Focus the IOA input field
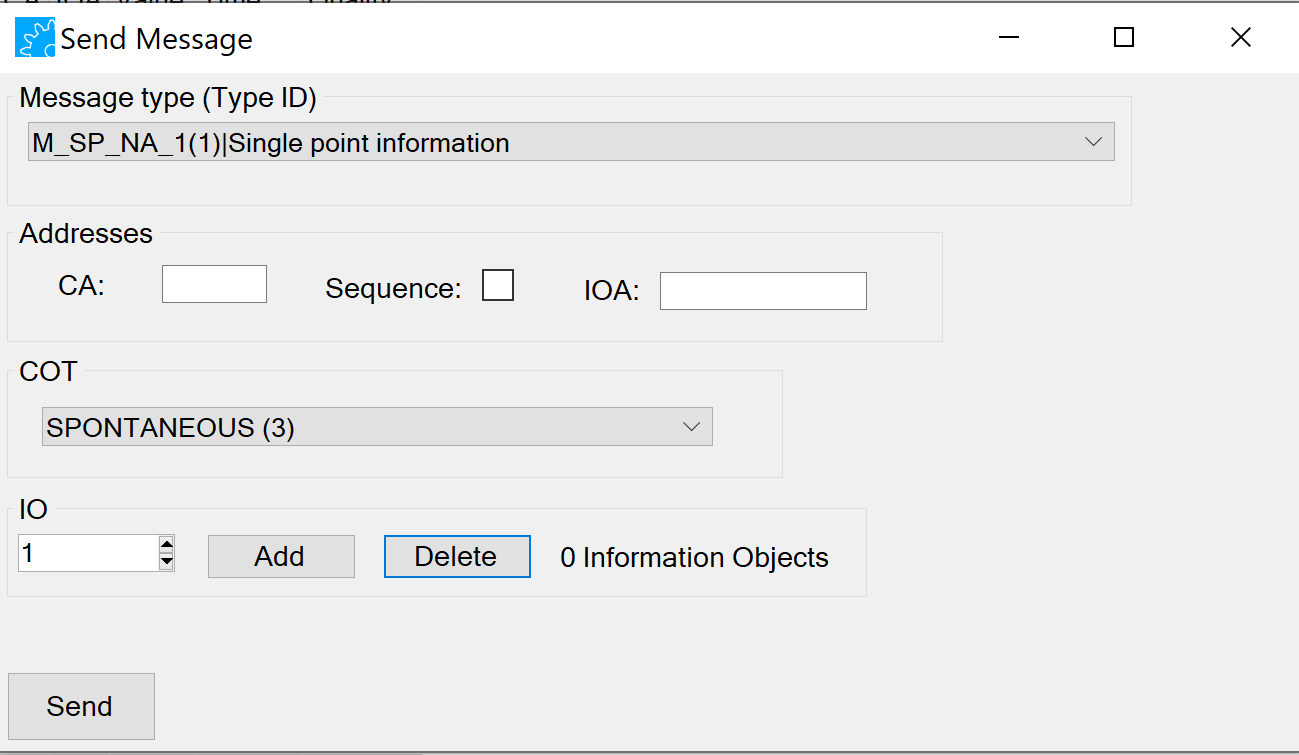Viewport: 1299px width, 755px height. click(763, 291)
